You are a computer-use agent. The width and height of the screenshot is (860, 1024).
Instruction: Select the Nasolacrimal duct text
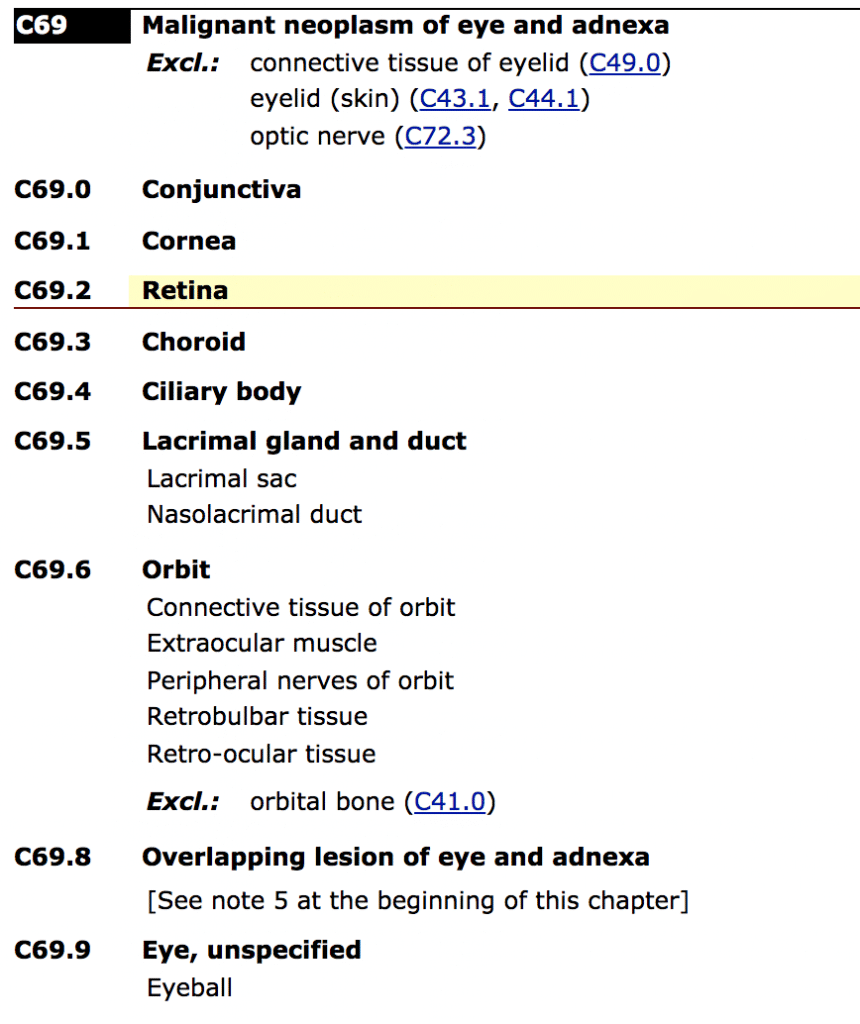(254, 515)
